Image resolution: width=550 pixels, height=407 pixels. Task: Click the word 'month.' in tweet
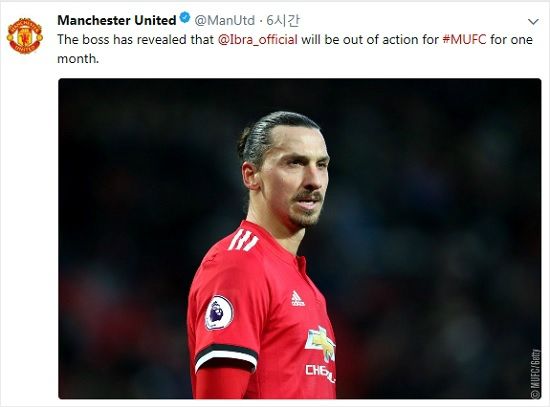[x=78, y=58]
